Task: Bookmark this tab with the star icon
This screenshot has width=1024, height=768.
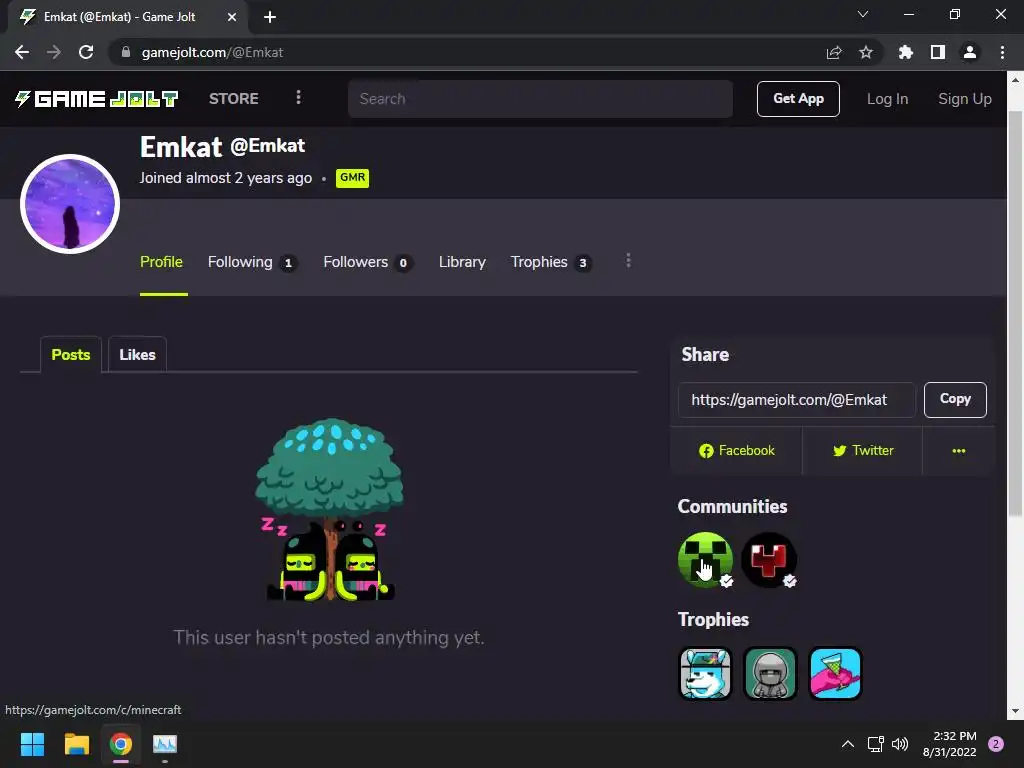Action: [865, 52]
